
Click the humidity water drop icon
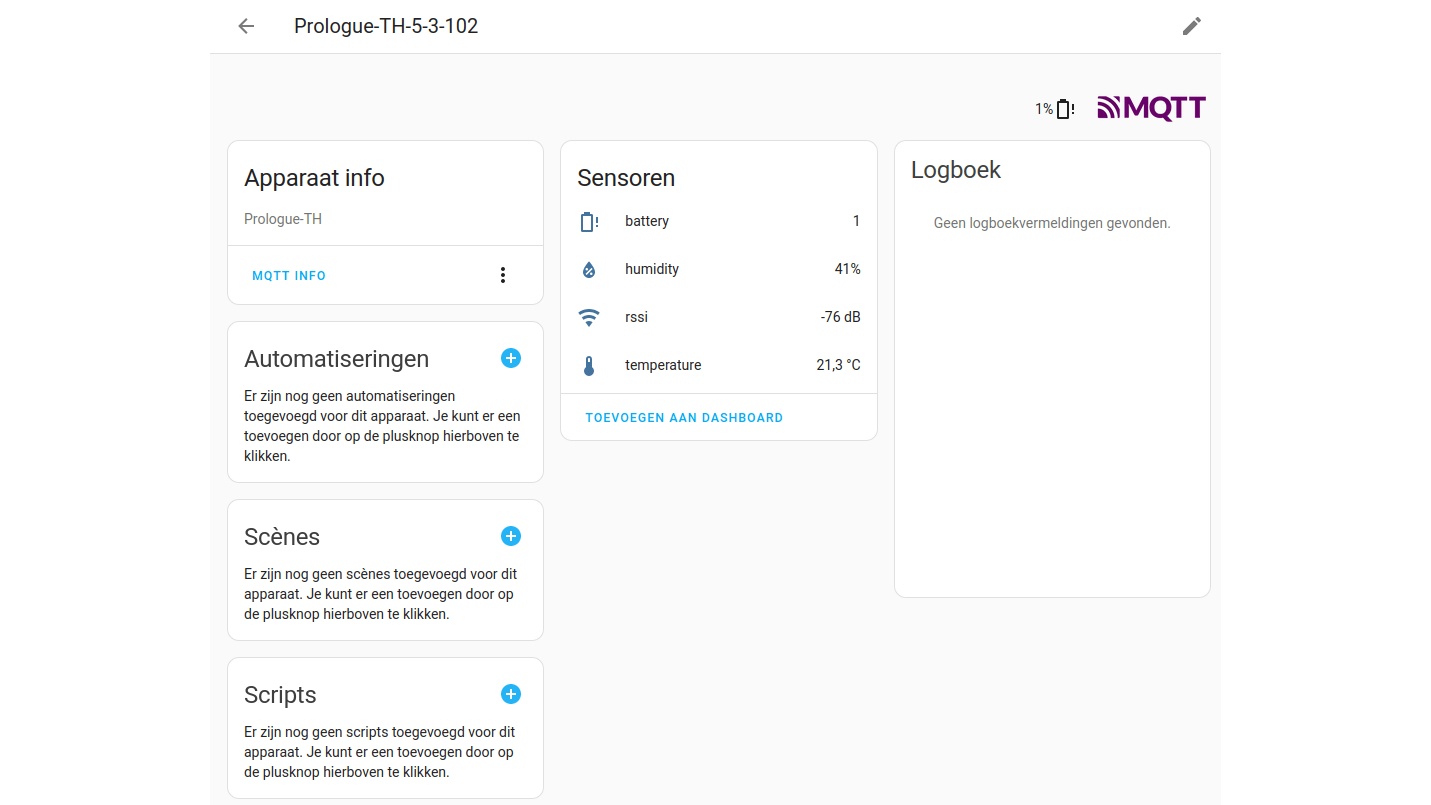589,269
